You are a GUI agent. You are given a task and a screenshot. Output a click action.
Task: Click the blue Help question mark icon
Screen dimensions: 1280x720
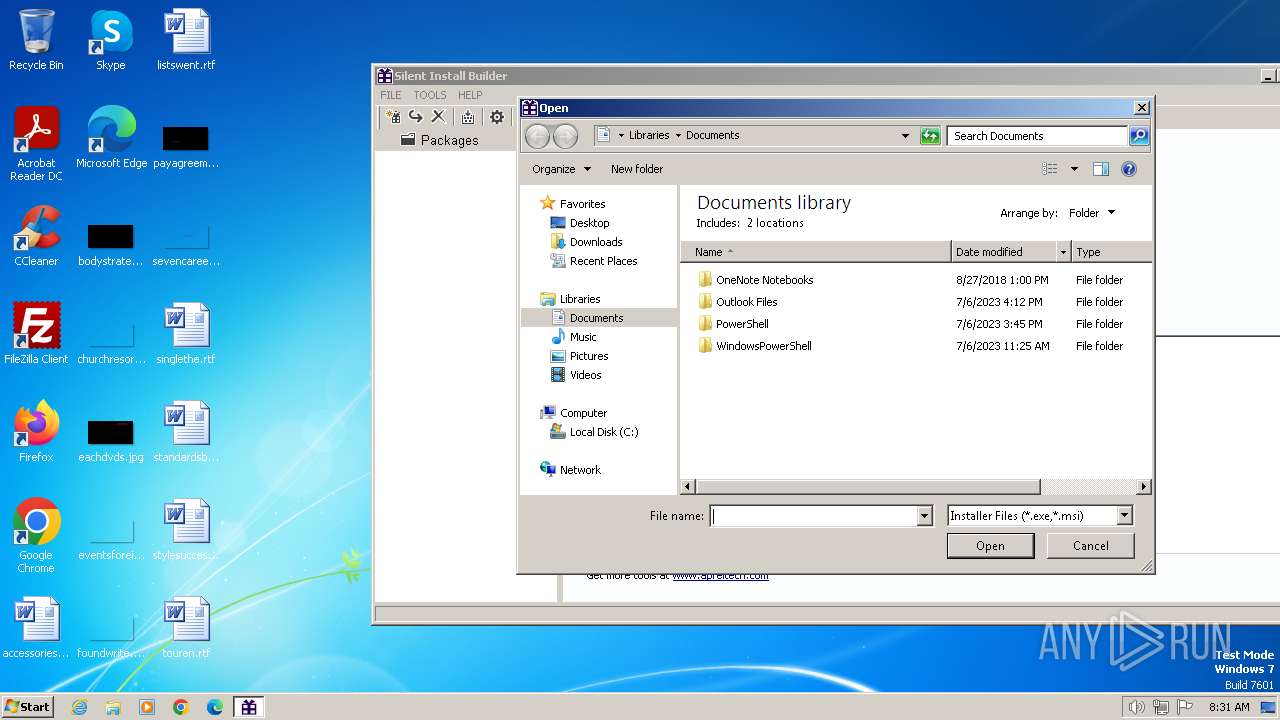coord(1129,169)
